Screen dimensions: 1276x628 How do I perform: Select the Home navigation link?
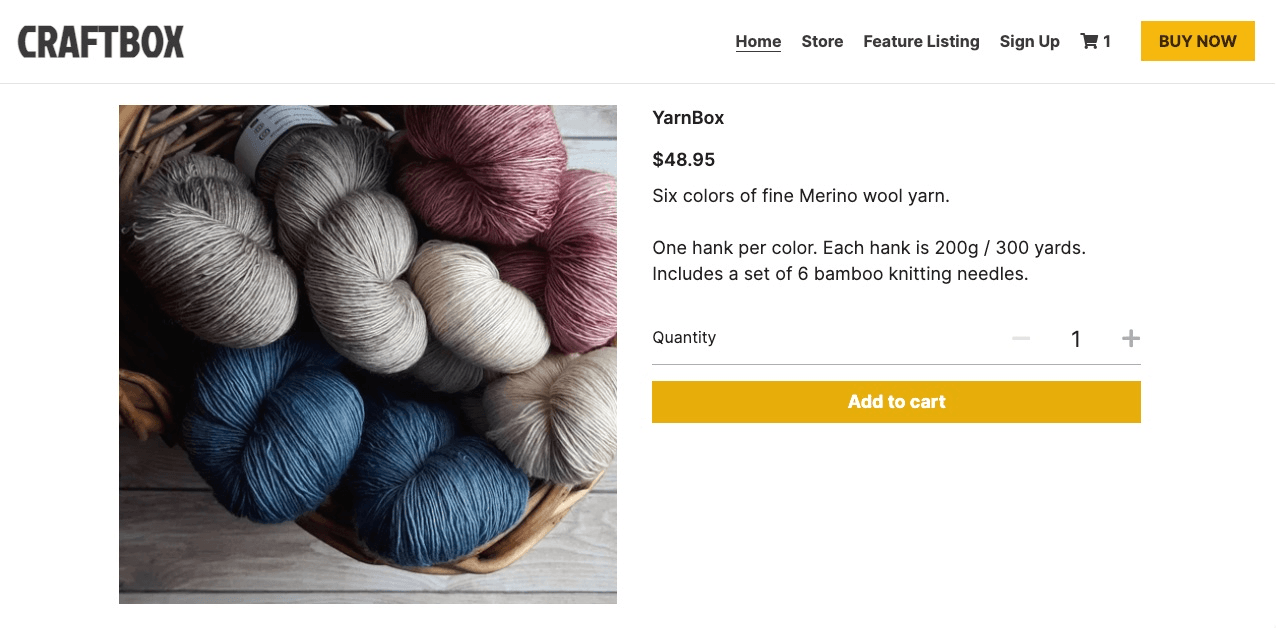(x=758, y=41)
